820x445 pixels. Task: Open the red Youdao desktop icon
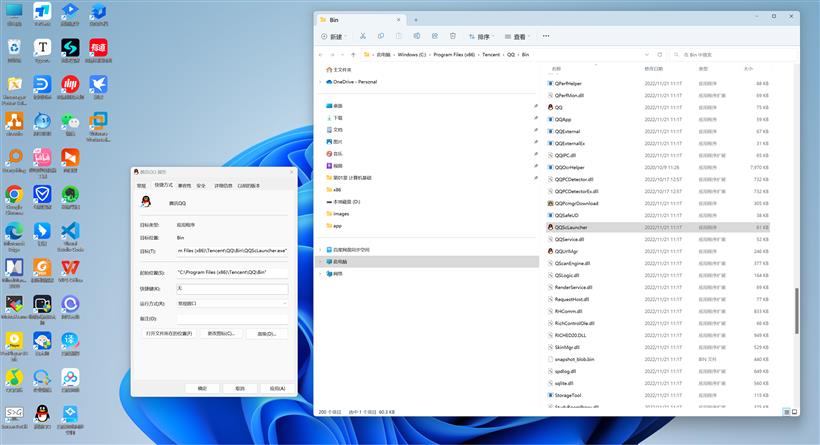(x=98, y=48)
